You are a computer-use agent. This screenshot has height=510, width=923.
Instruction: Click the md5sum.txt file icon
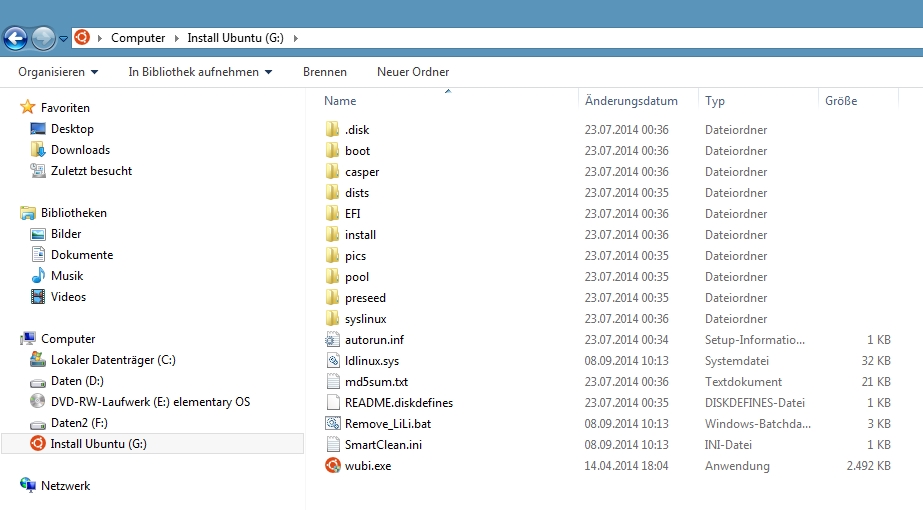(333, 382)
